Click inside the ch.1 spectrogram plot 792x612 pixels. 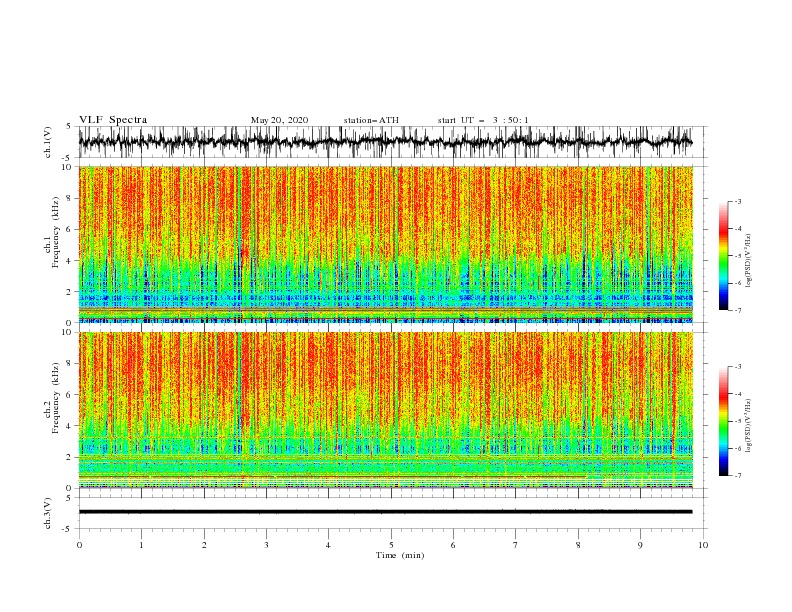385,244
